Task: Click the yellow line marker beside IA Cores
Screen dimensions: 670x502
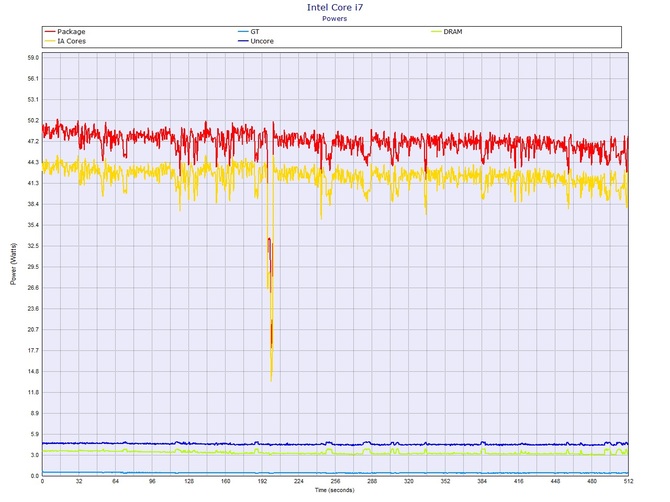Action: click(x=50, y=41)
